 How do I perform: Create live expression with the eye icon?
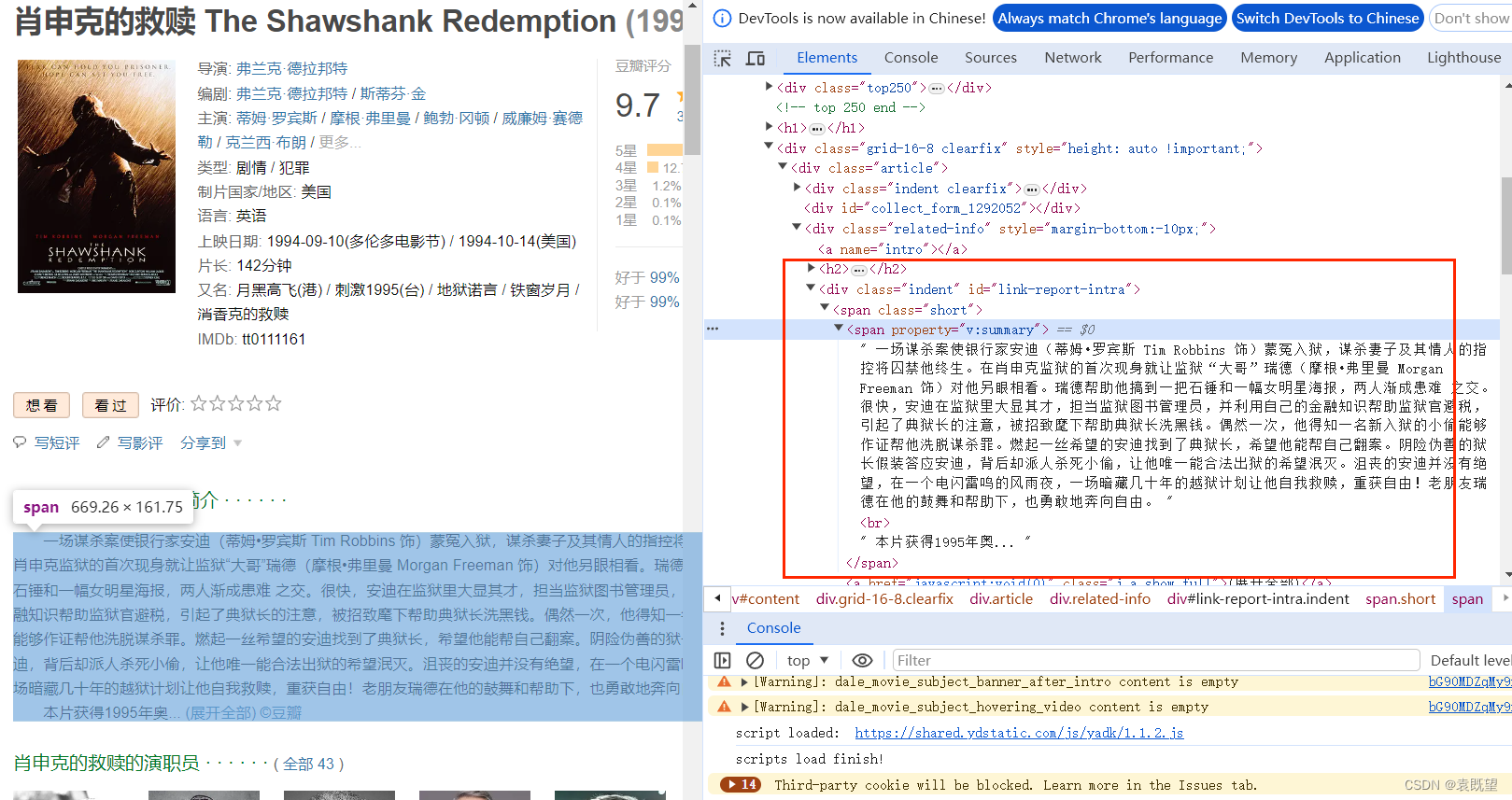pyautogui.click(x=862, y=660)
